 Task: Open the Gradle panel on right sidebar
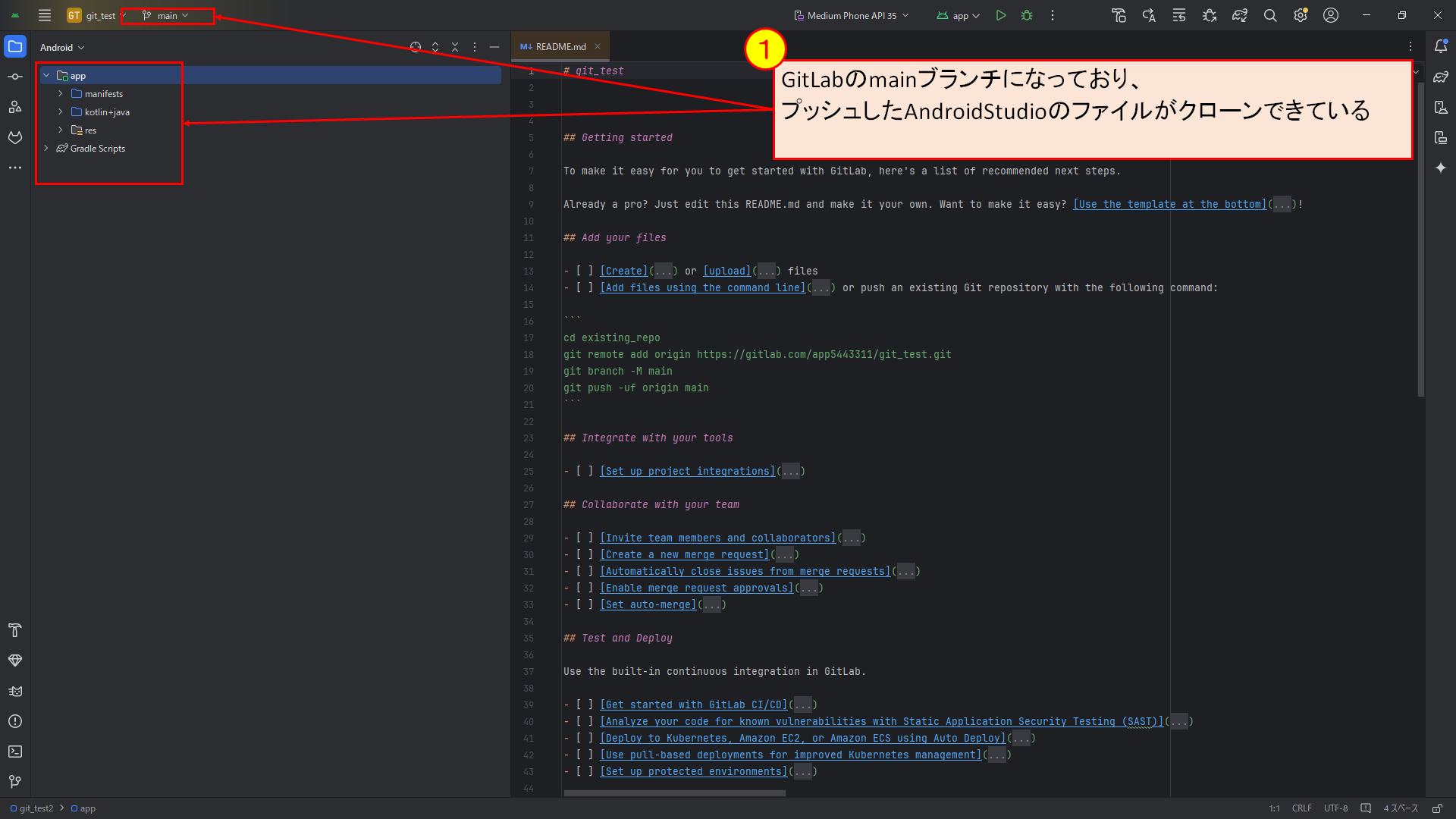coord(1441,77)
